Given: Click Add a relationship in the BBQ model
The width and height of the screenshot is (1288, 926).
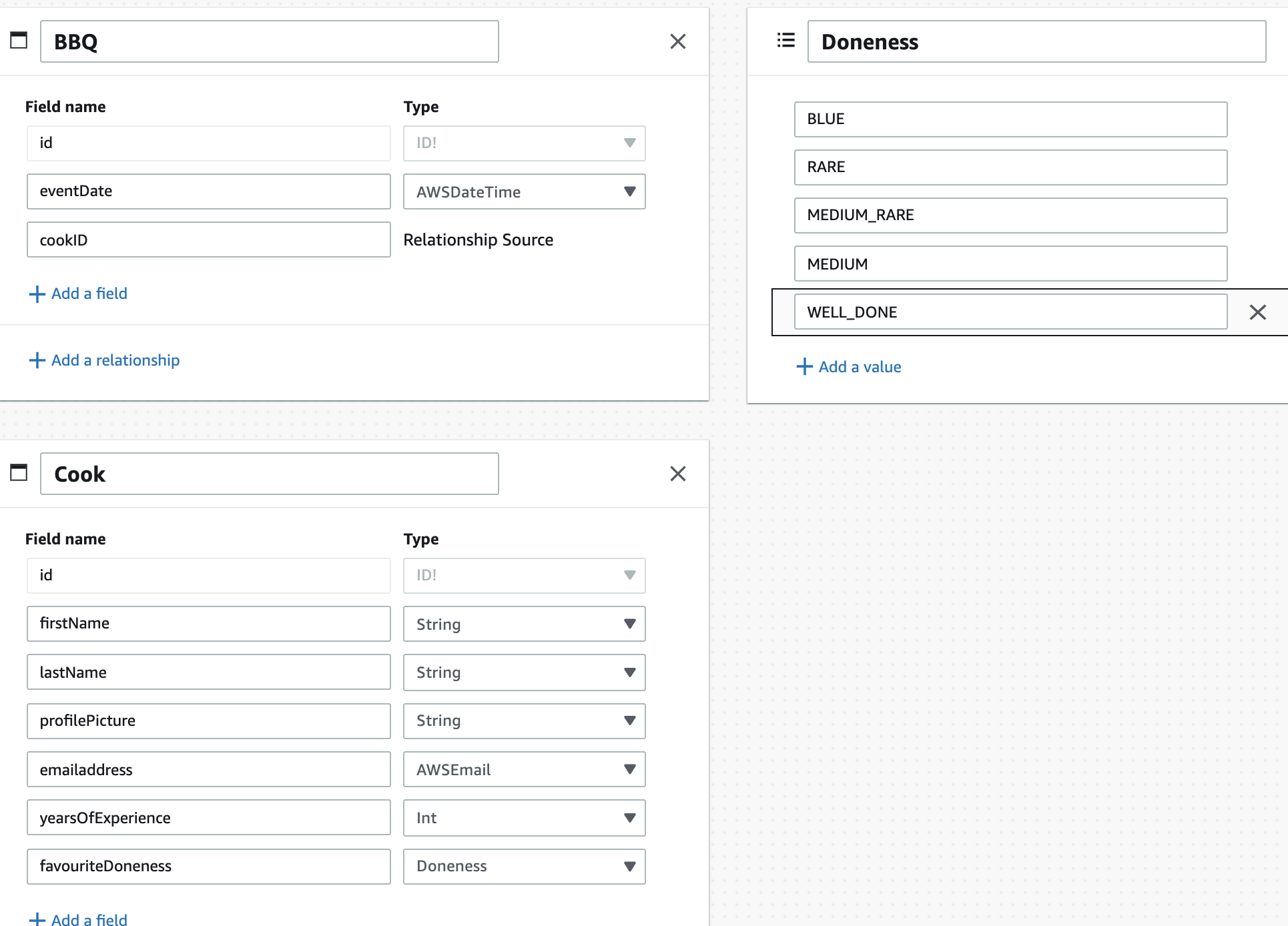Looking at the screenshot, I should (x=115, y=360).
